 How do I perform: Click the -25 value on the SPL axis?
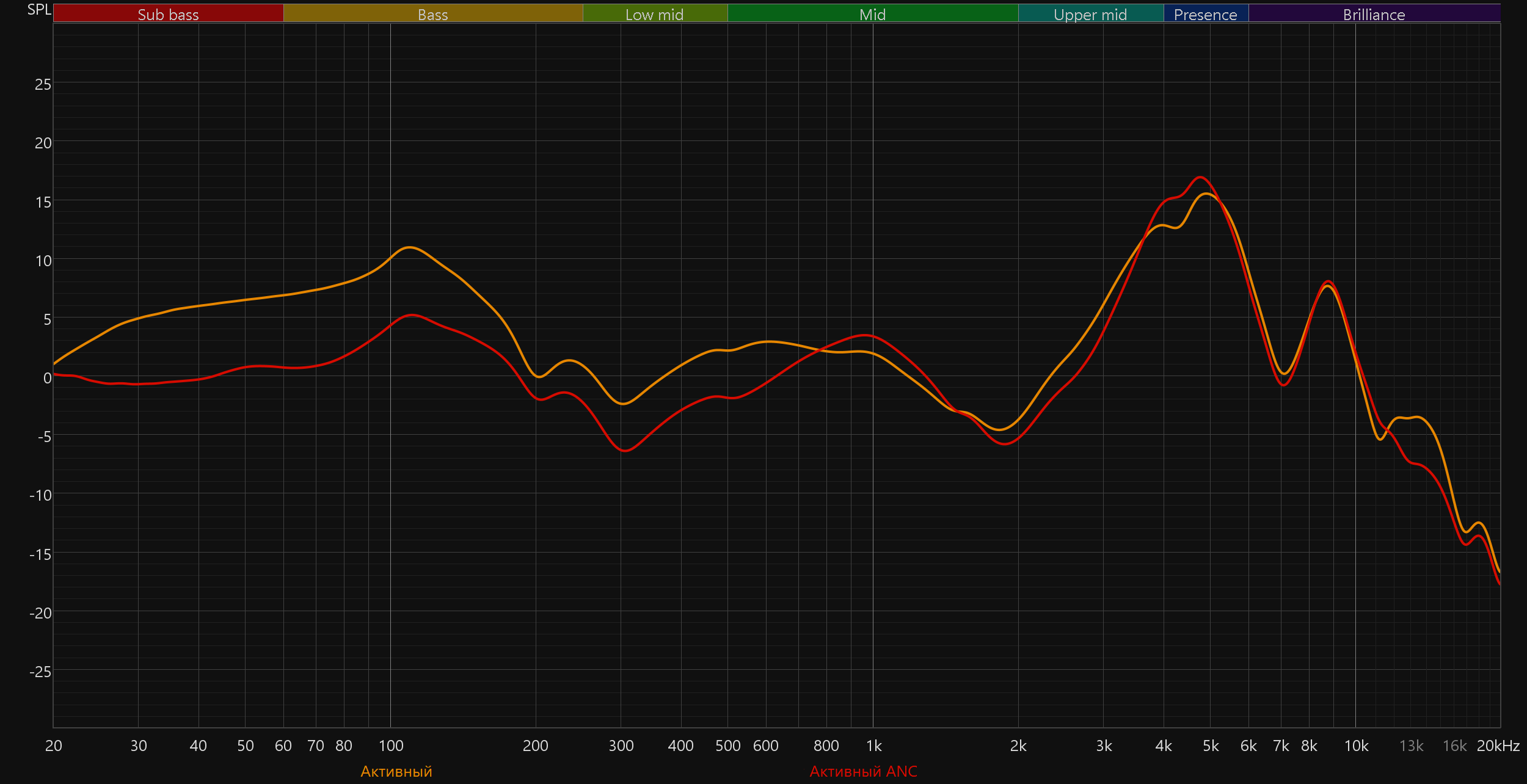40,672
